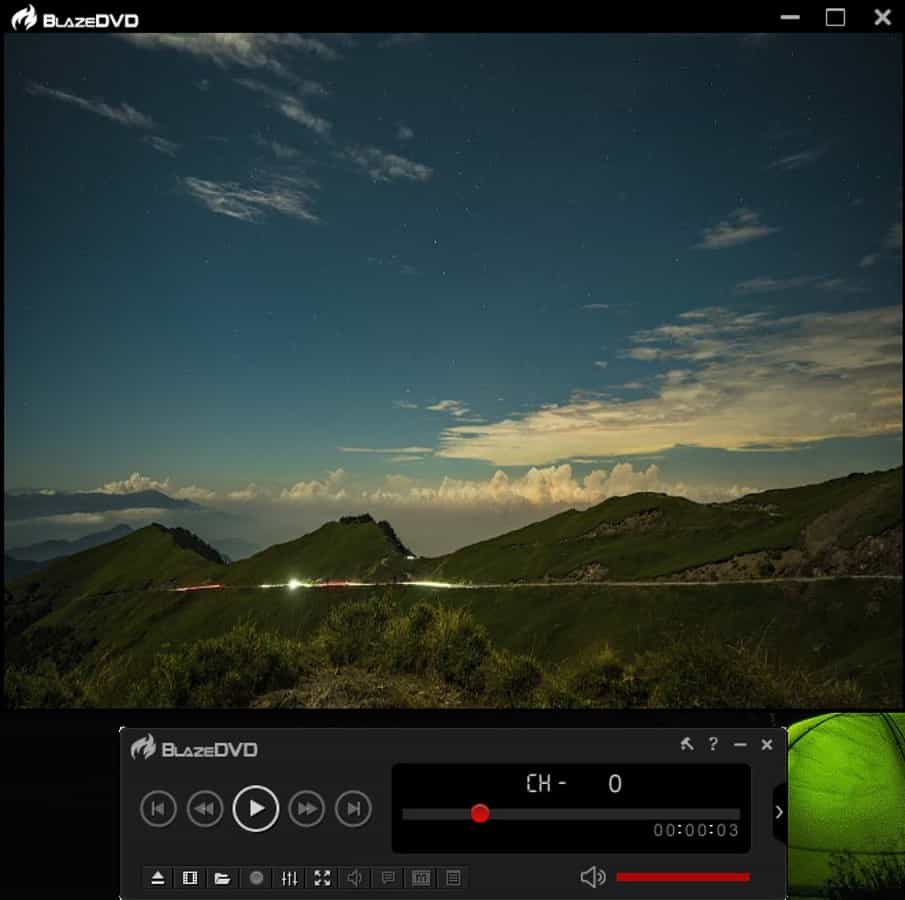Mute audio using the speaker icon
This screenshot has width=905, height=900.
coord(354,878)
